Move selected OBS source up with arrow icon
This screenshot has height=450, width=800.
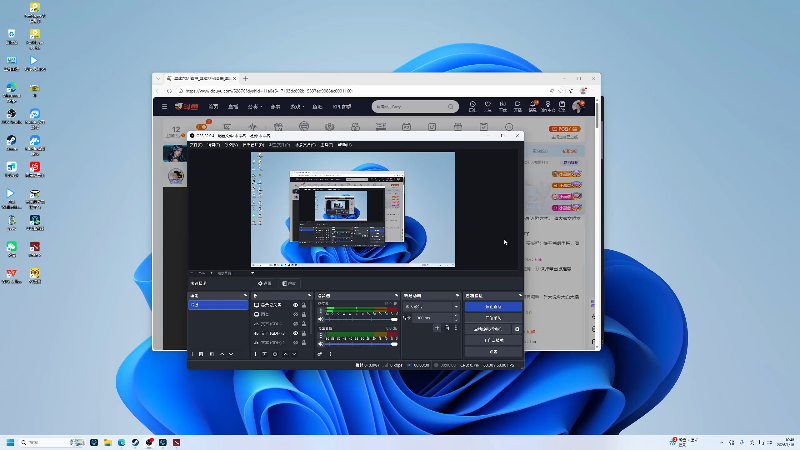click(284, 354)
